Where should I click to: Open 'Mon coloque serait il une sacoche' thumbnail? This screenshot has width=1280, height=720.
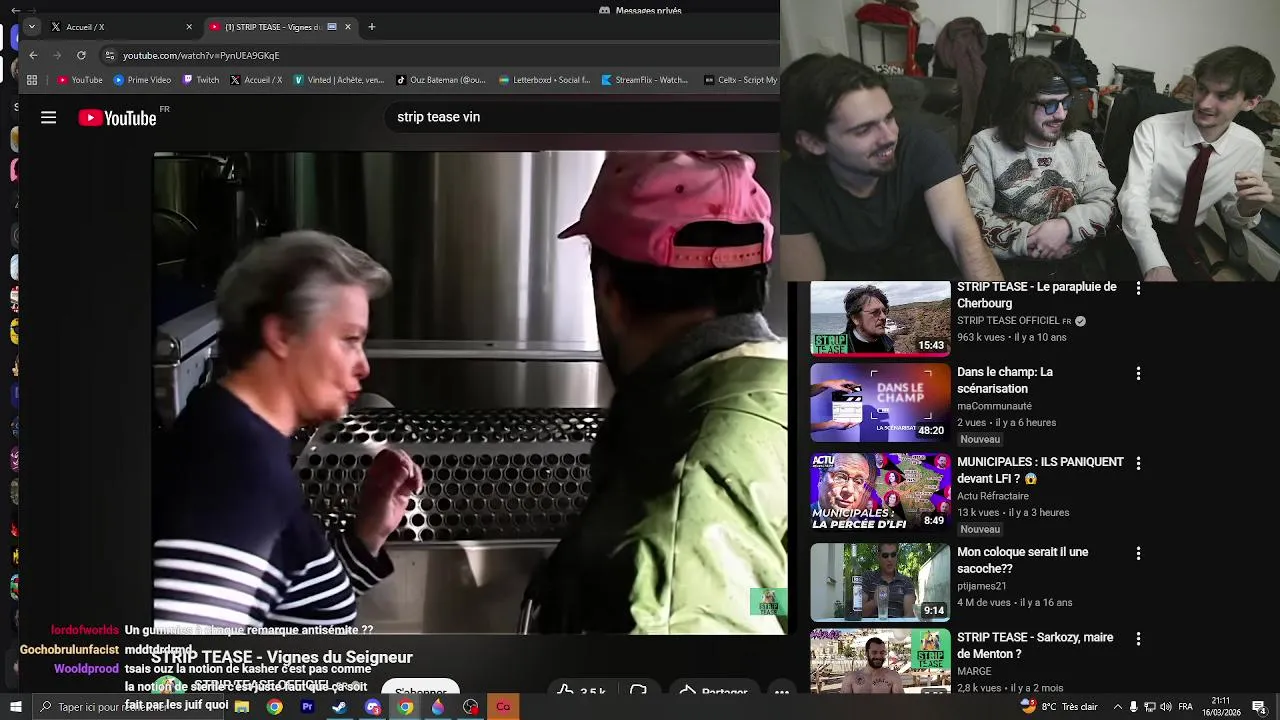tap(880, 582)
